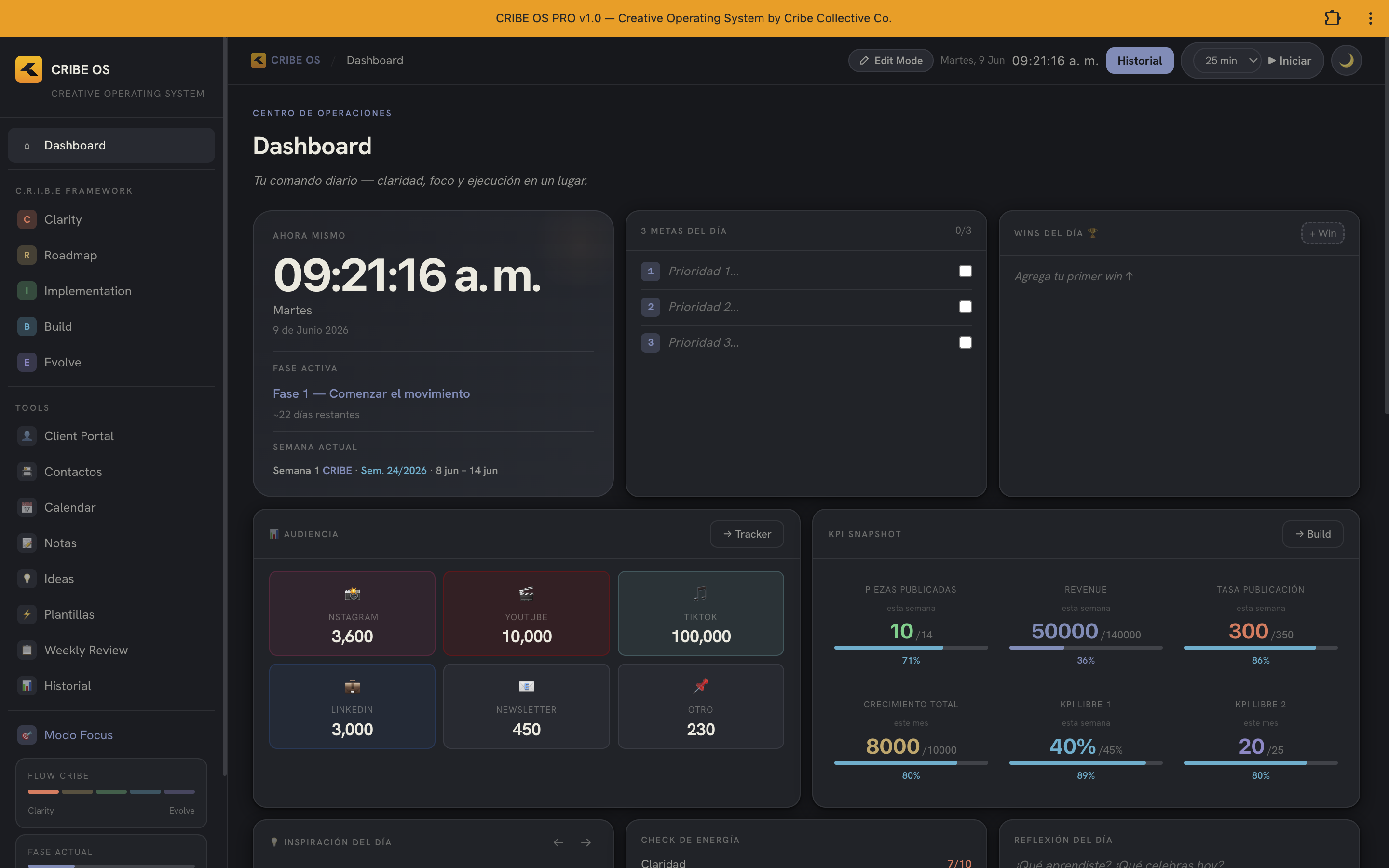Screen dimensions: 1389x868
Task: Click the purple Historial button
Action: click(x=1139, y=60)
